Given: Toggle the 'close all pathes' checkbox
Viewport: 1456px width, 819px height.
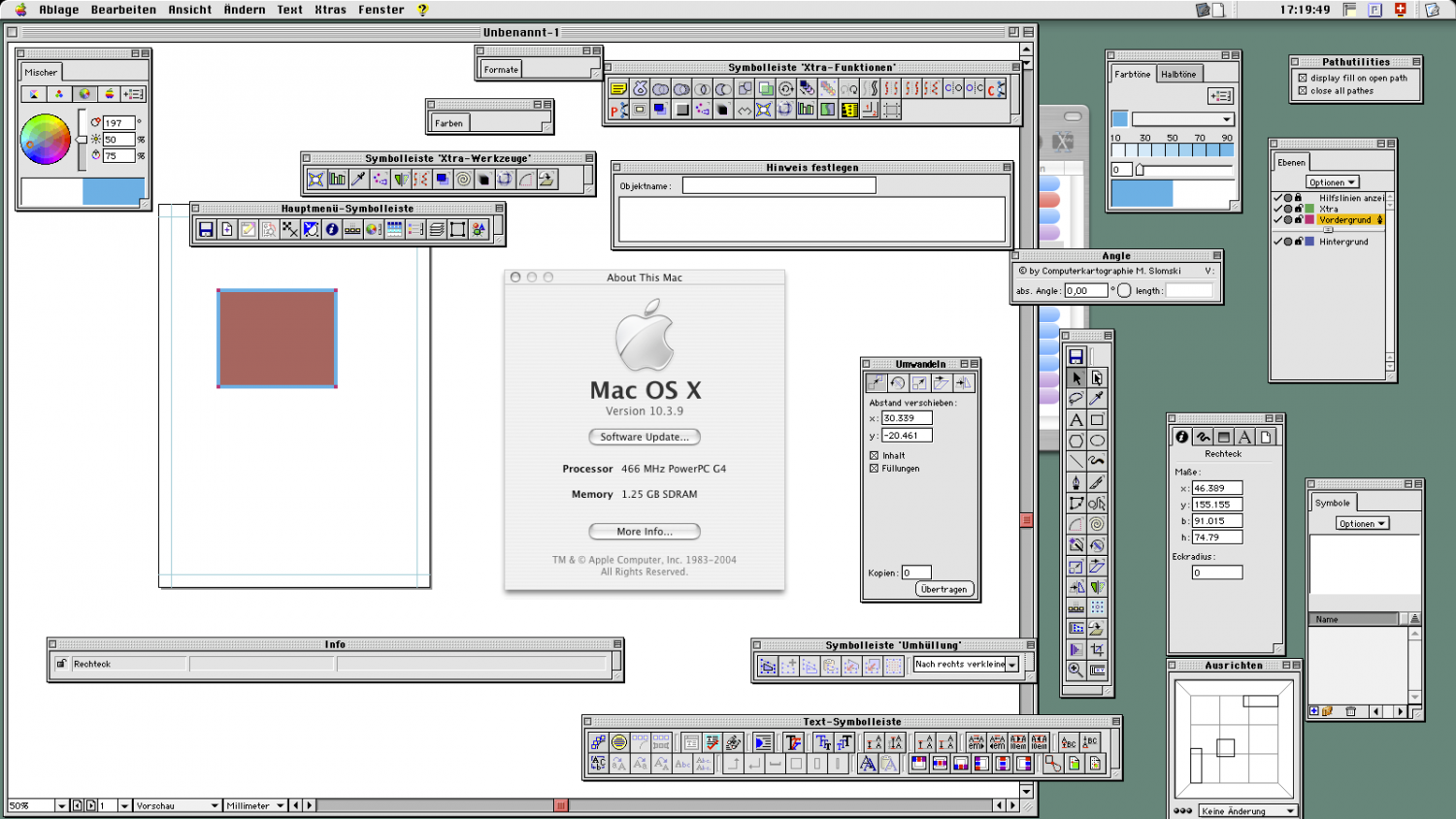Looking at the screenshot, I should point(1303,91).
